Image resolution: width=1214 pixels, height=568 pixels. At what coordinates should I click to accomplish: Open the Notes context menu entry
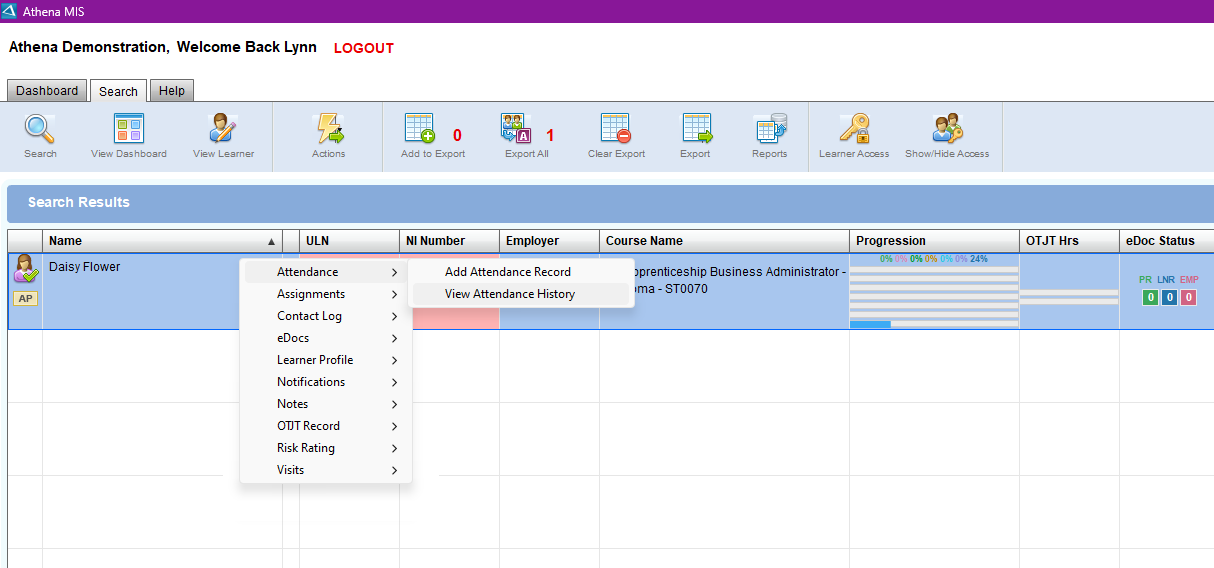pyautogui.click(x=325, y=404)
